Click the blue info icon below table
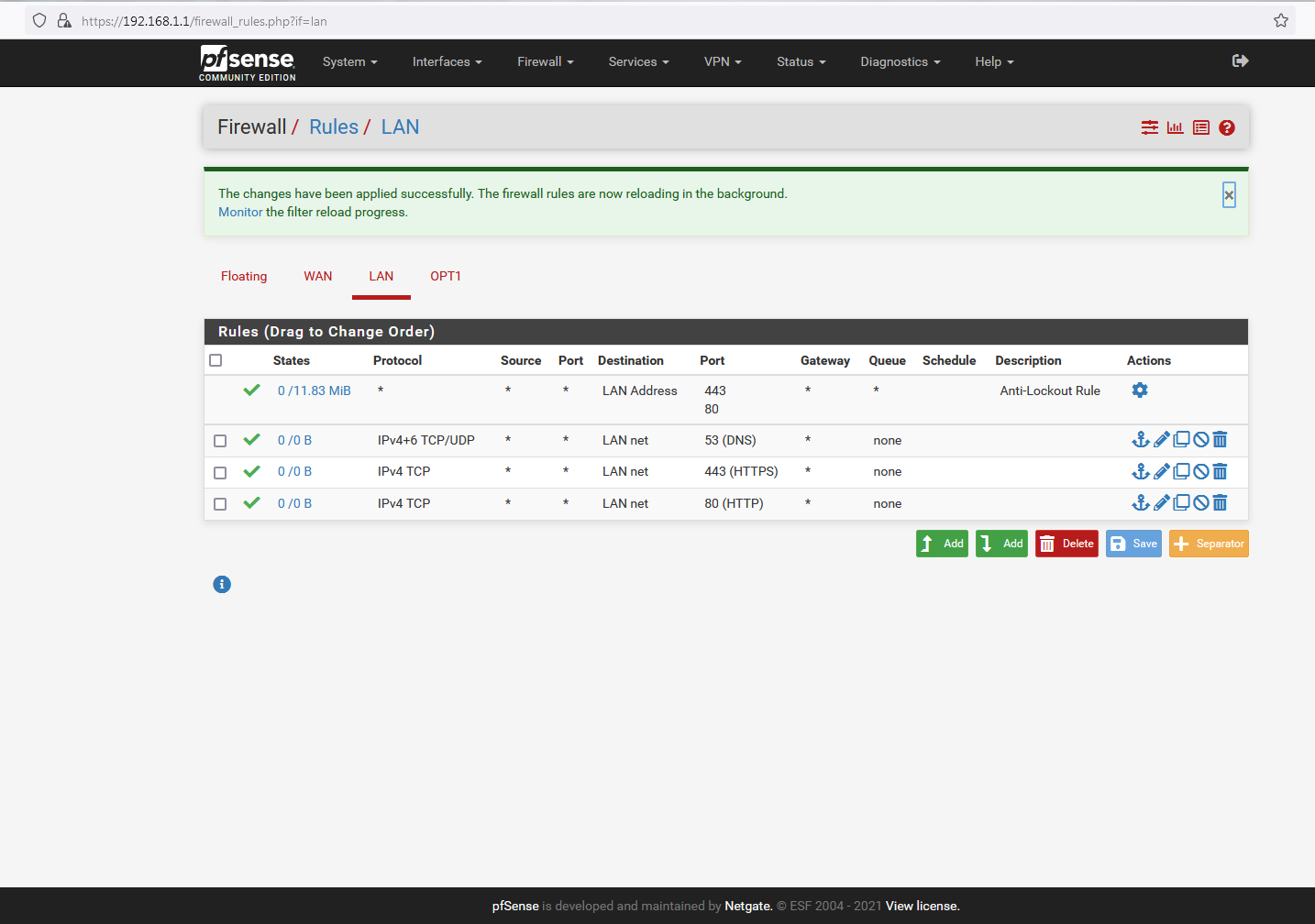This screenshot has height=924, width=1315. coord(222,584)
